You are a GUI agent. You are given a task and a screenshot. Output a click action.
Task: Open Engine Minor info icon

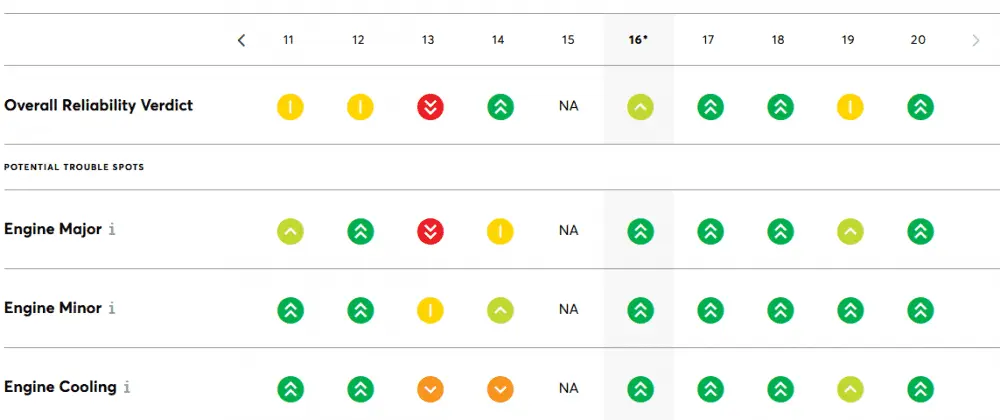pos(112,308)
